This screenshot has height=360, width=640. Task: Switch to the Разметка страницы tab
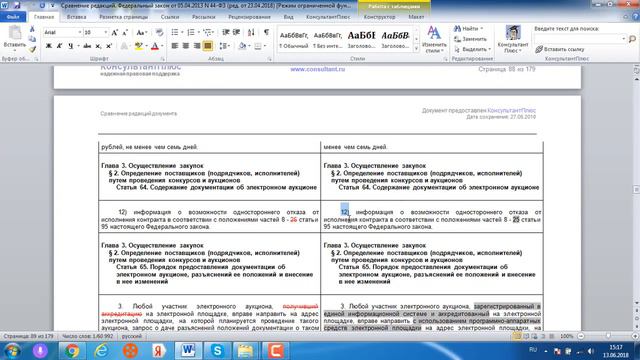click(x=124, y=17)
